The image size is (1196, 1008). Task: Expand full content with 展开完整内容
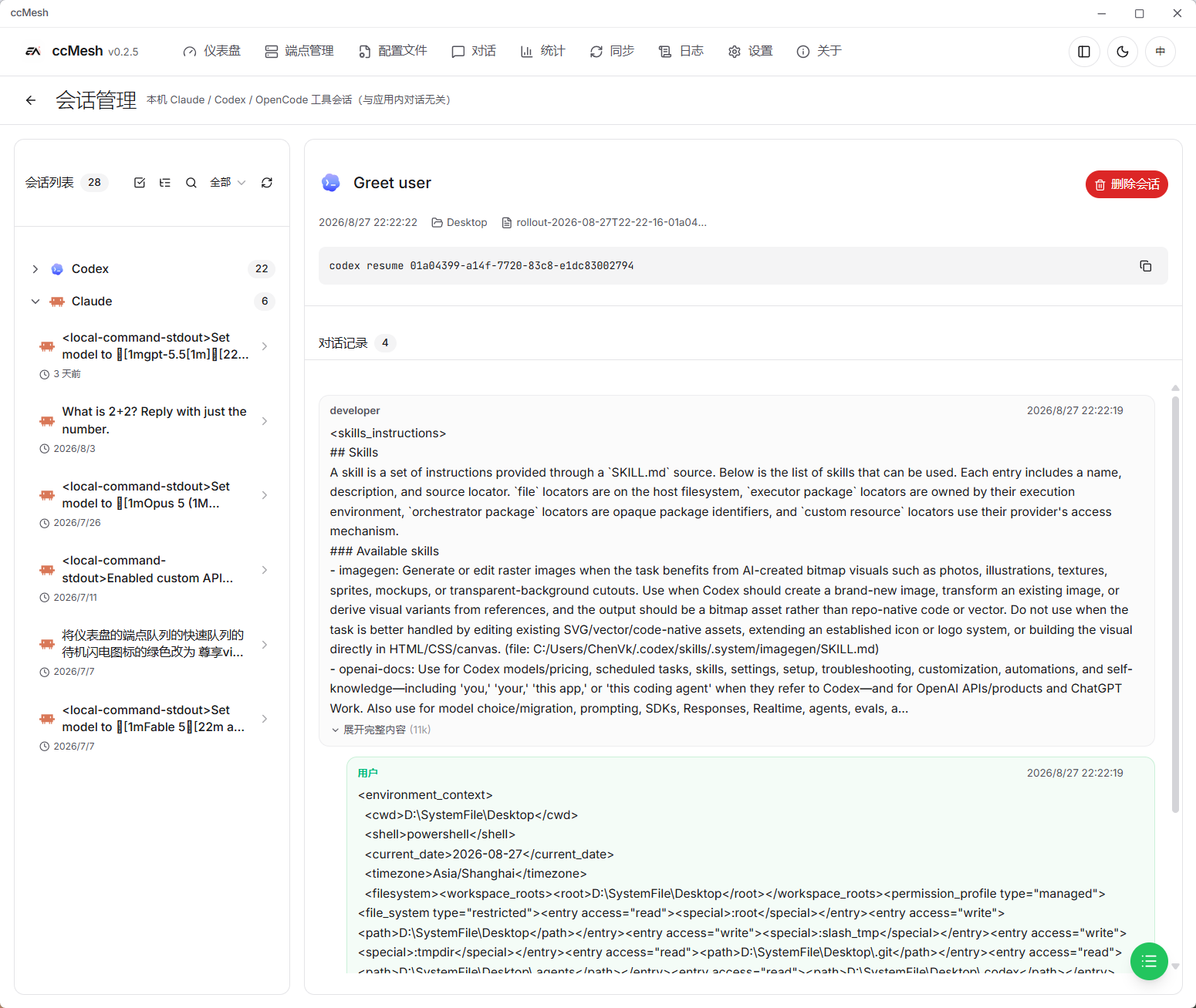(380, 730)
